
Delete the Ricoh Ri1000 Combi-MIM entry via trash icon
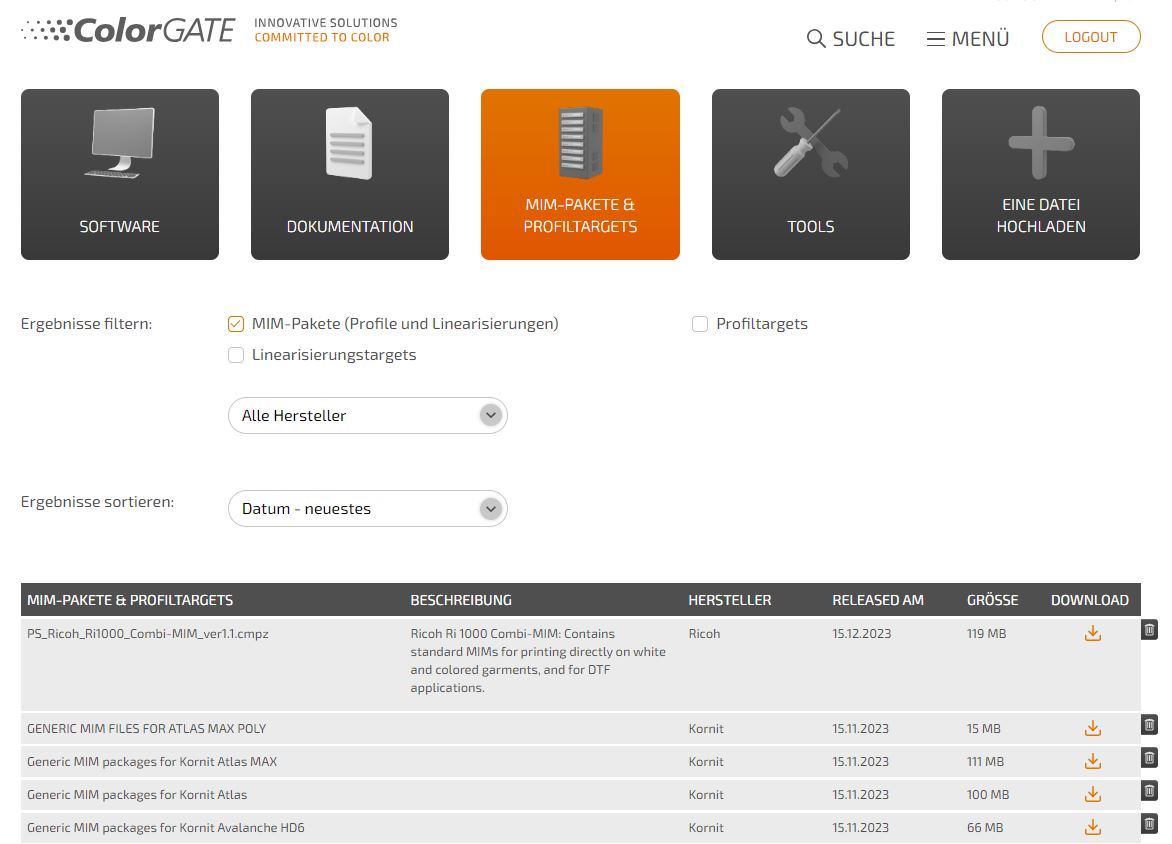pyautogui.click(x=1149, y=630)
